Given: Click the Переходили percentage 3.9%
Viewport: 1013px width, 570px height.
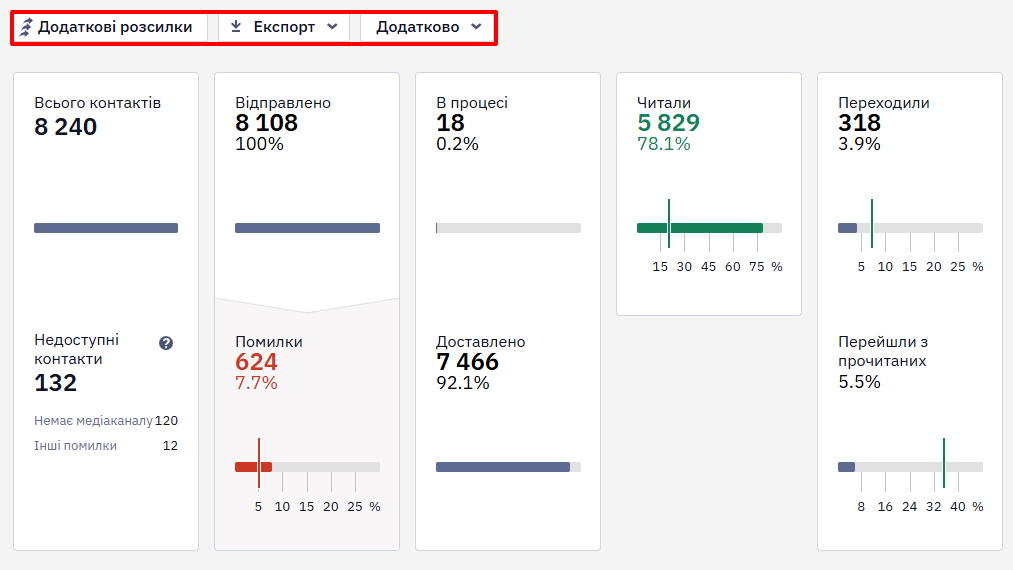Looking at the screenshot, I should coord(859,144).
